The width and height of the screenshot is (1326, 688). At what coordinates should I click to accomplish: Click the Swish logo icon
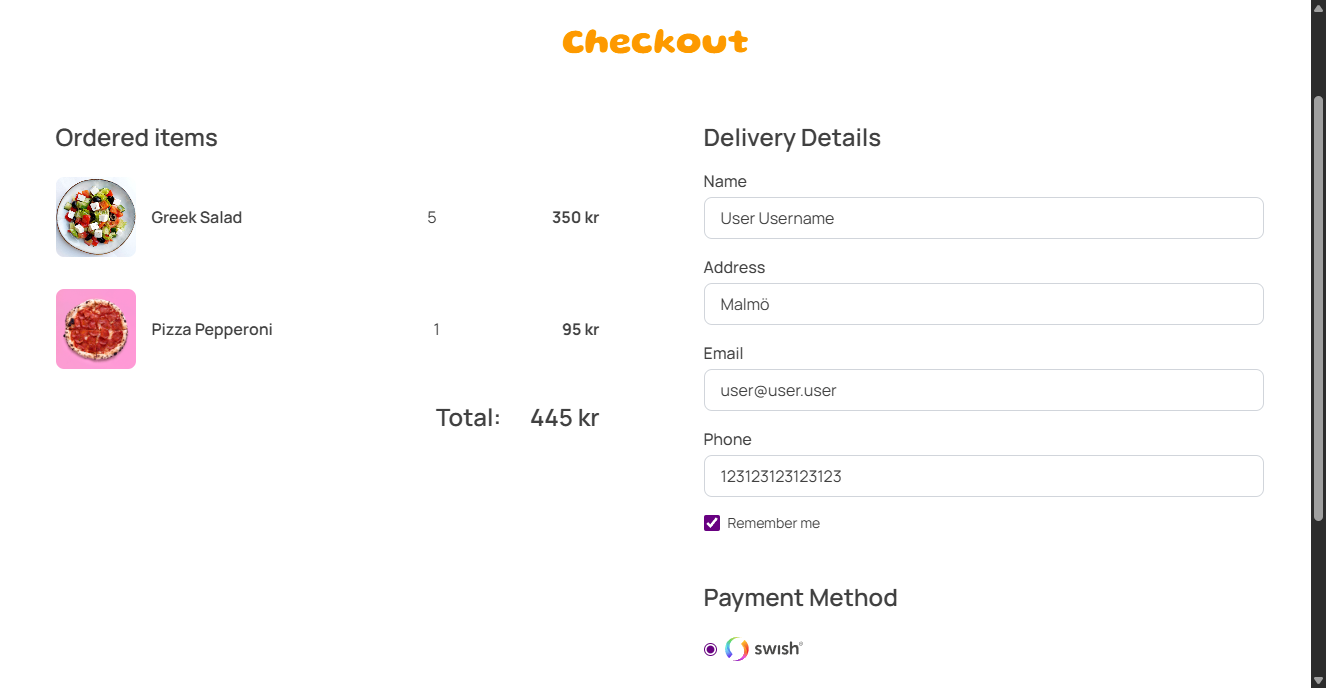click(x=737, y=649)
